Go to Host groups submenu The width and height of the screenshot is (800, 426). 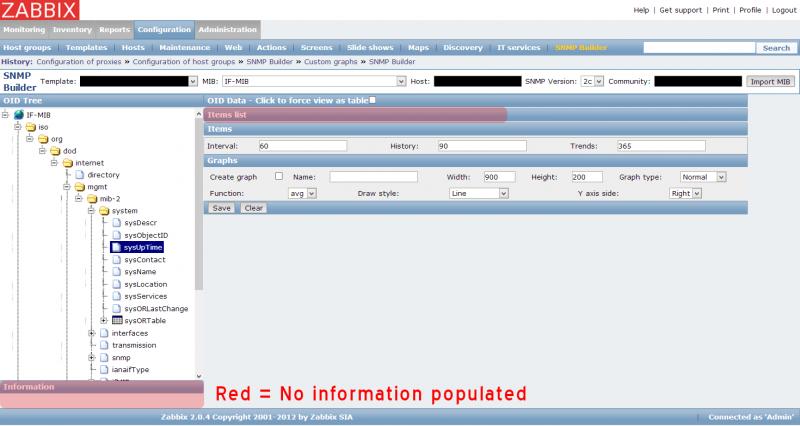pos(27,47)
